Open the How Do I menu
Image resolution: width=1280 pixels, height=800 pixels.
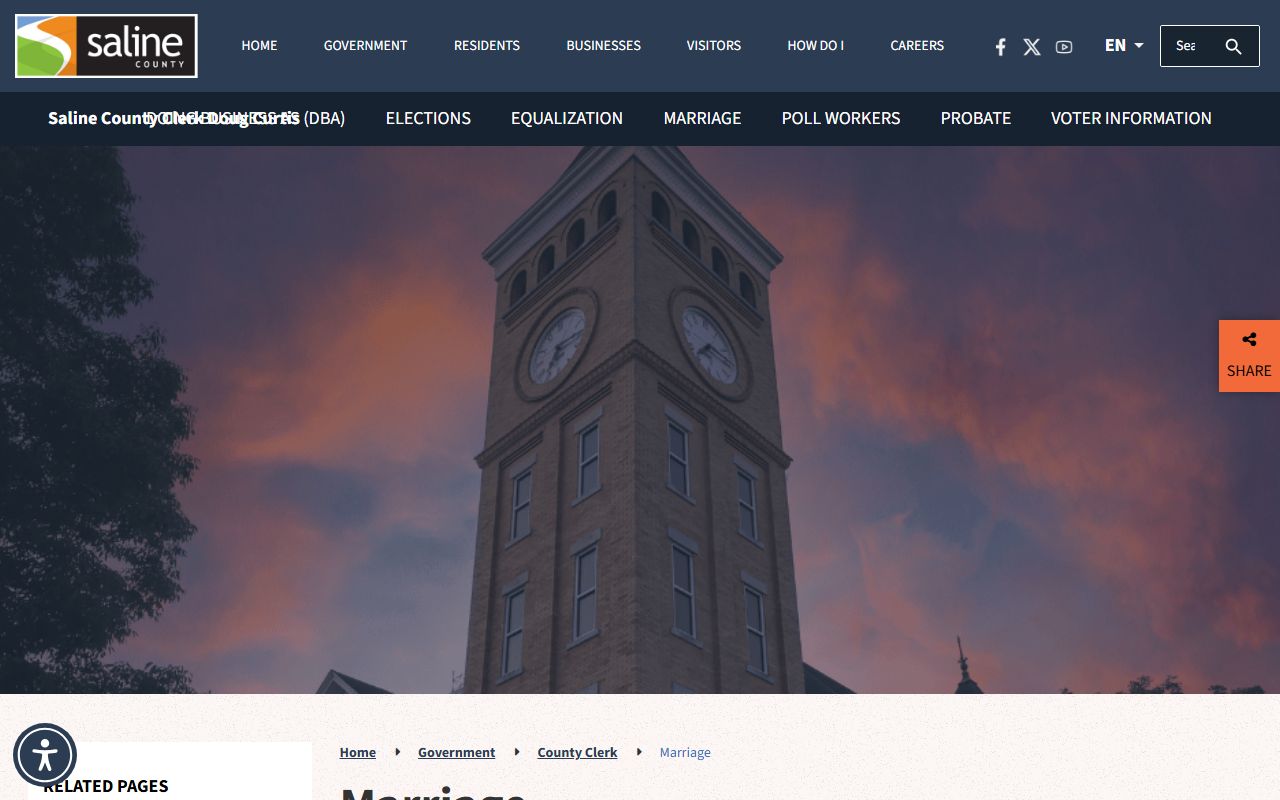[815, 46]
